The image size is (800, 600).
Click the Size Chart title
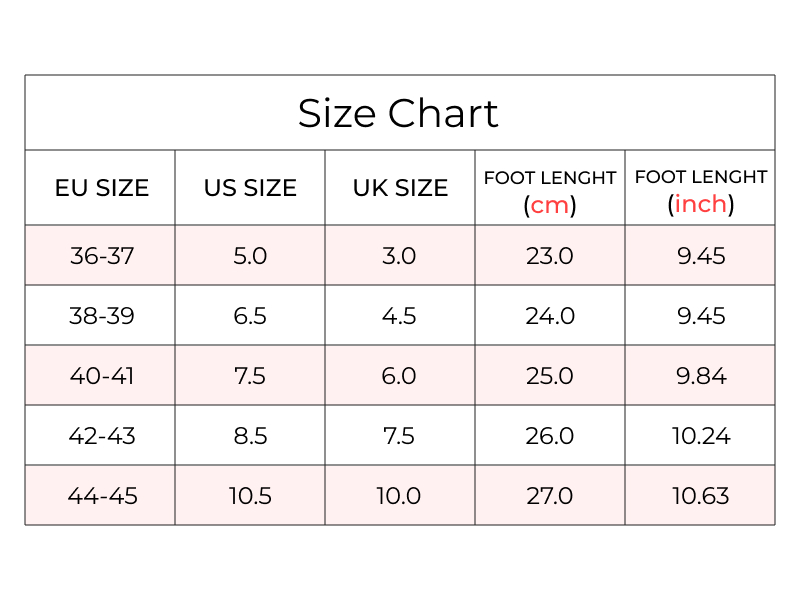click(398, 113)
